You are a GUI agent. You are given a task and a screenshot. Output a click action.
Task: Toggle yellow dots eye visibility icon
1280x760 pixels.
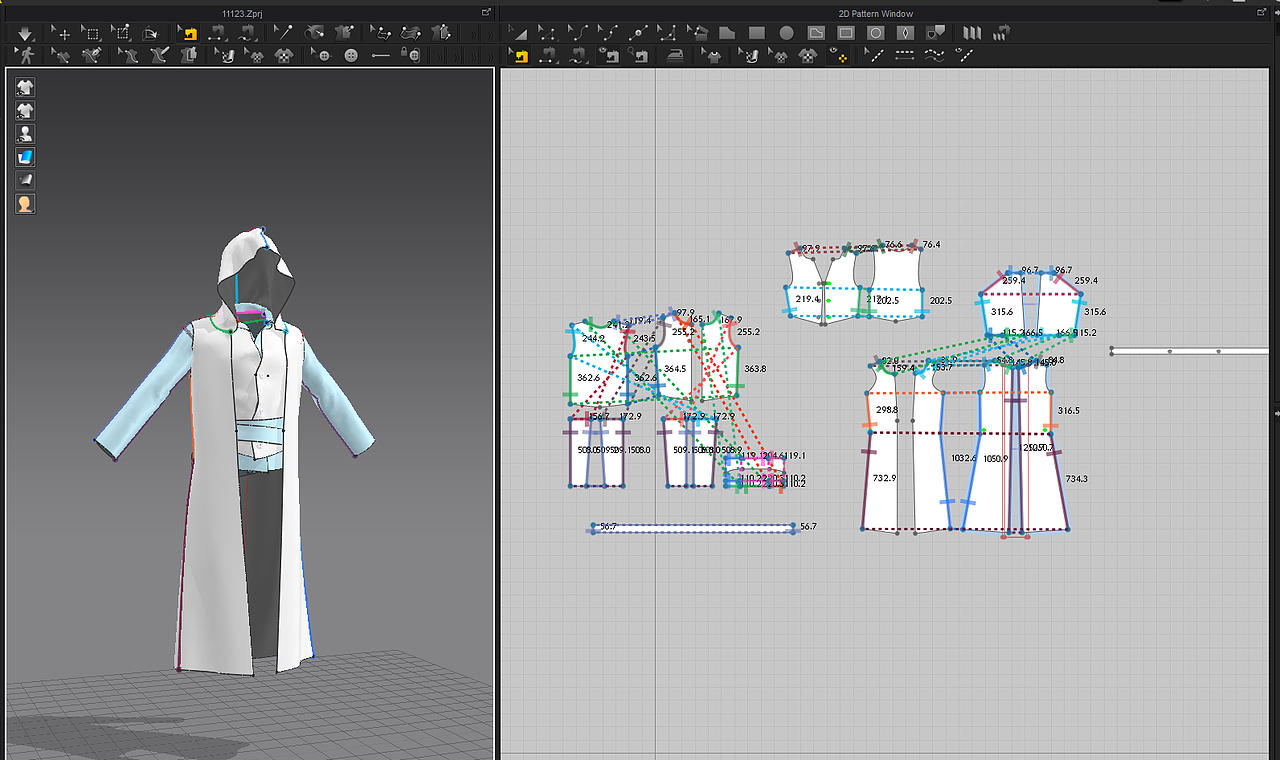[836, 56]
